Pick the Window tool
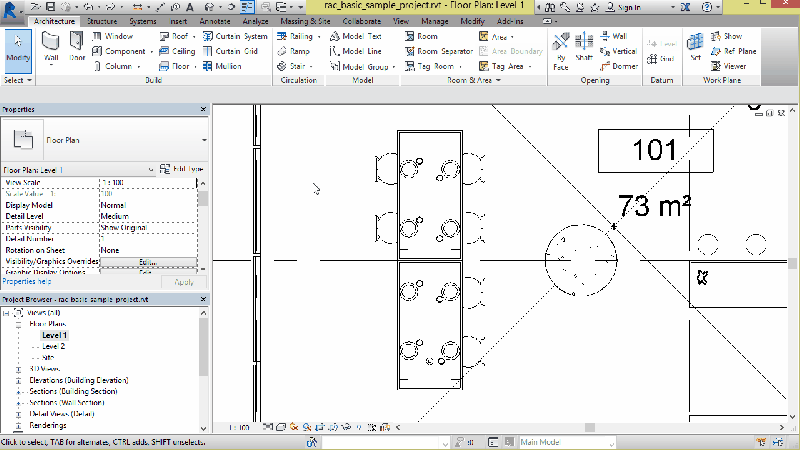Screen dimensions: 800x450 [x=113, y=36]
